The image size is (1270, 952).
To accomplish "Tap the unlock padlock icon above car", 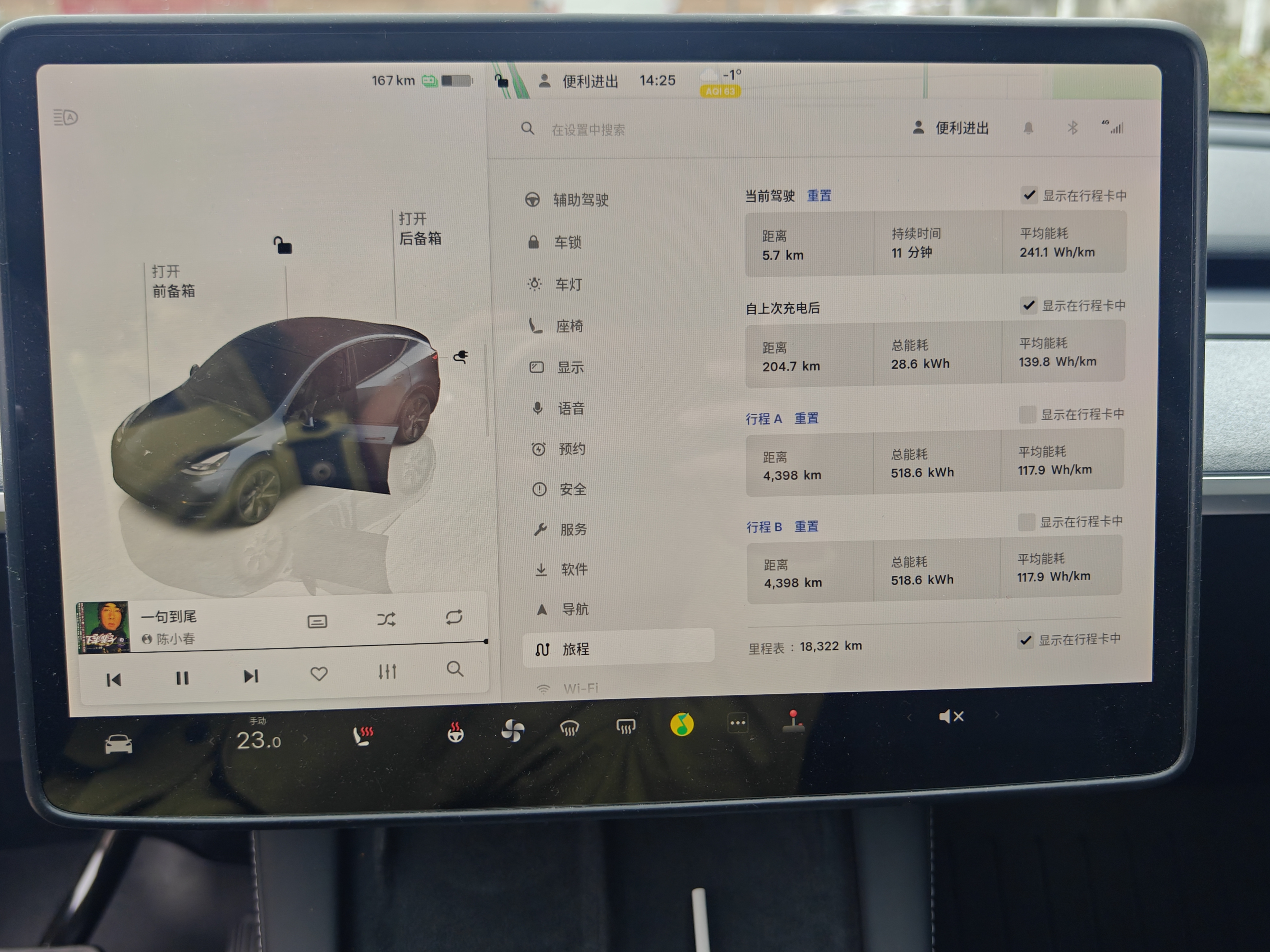I will (282, 245).
